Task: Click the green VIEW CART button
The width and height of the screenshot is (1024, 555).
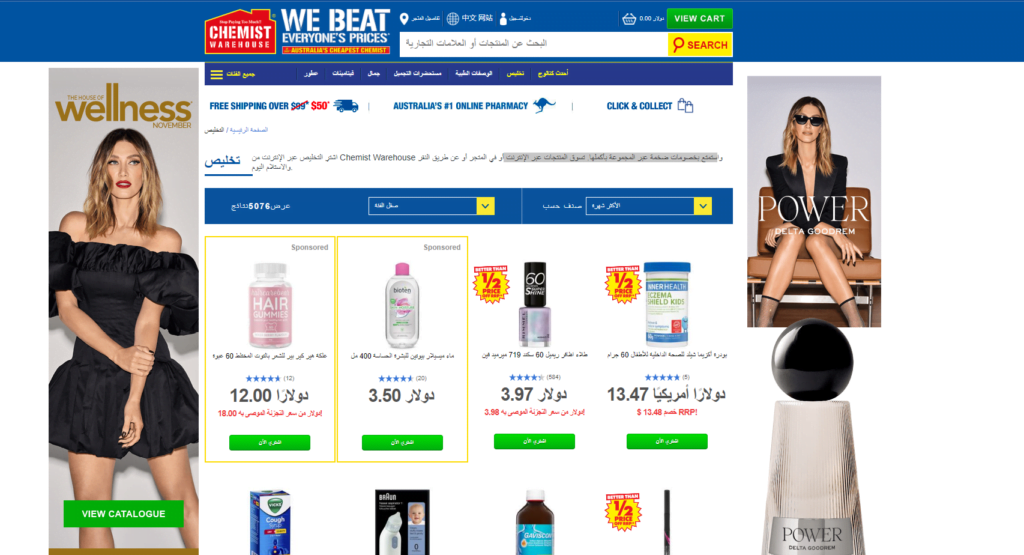Action: [x=699, y=18]
